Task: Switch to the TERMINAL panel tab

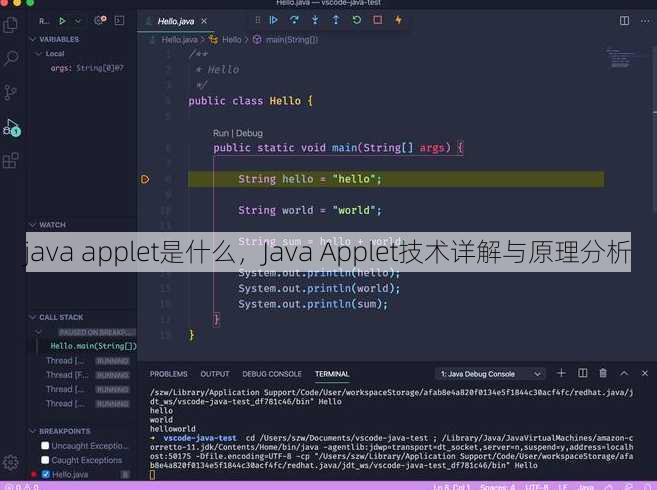Action: click(x=332, y=373)
